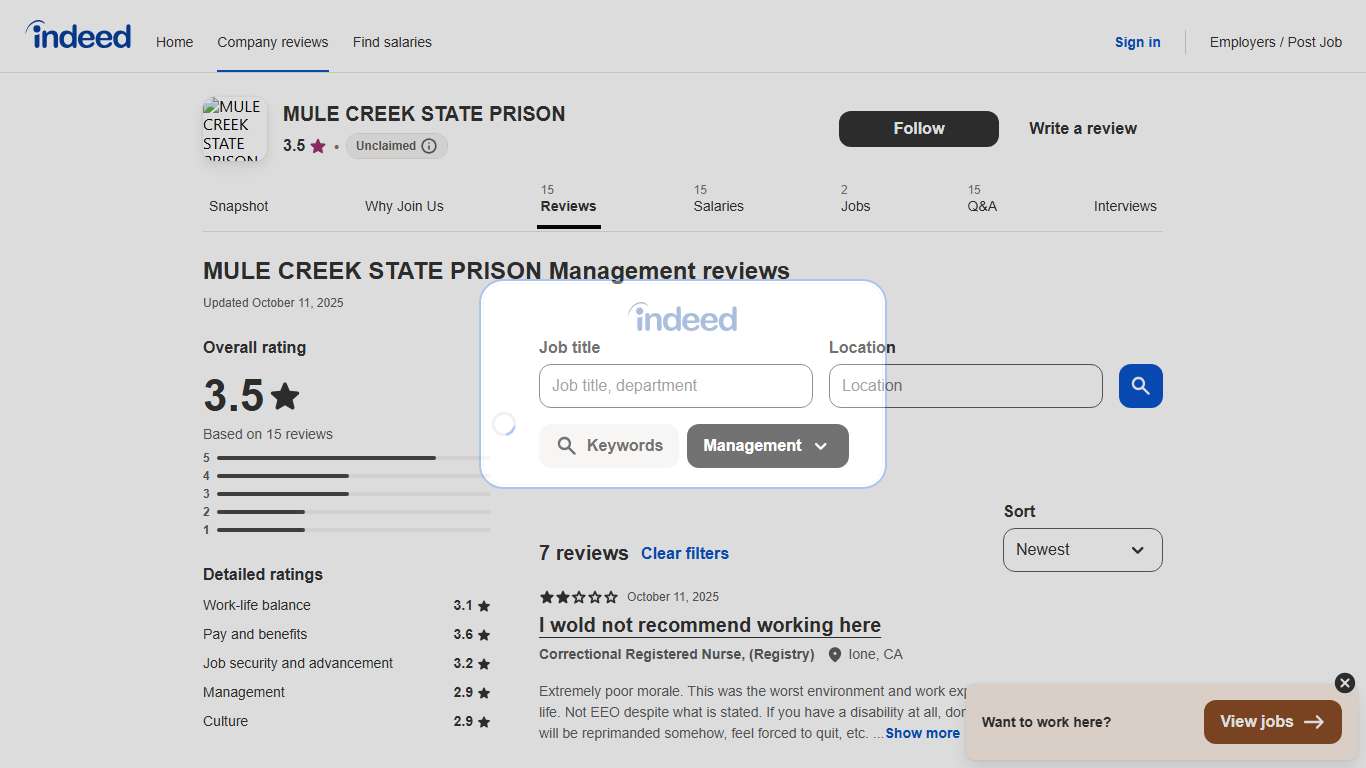1366x768 pixels.
Task: Click the second star on the review rating
Action: (x=562, y=596)
